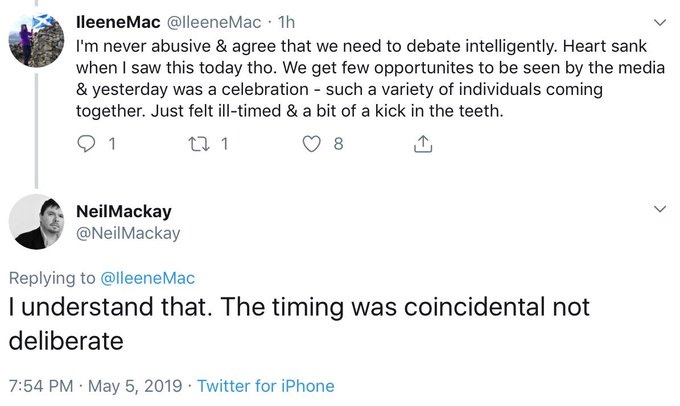The width and height of the screenshot is (680, 406).
Task: Open NeilMackay's profile avatar
Action: tap(36, 222)
